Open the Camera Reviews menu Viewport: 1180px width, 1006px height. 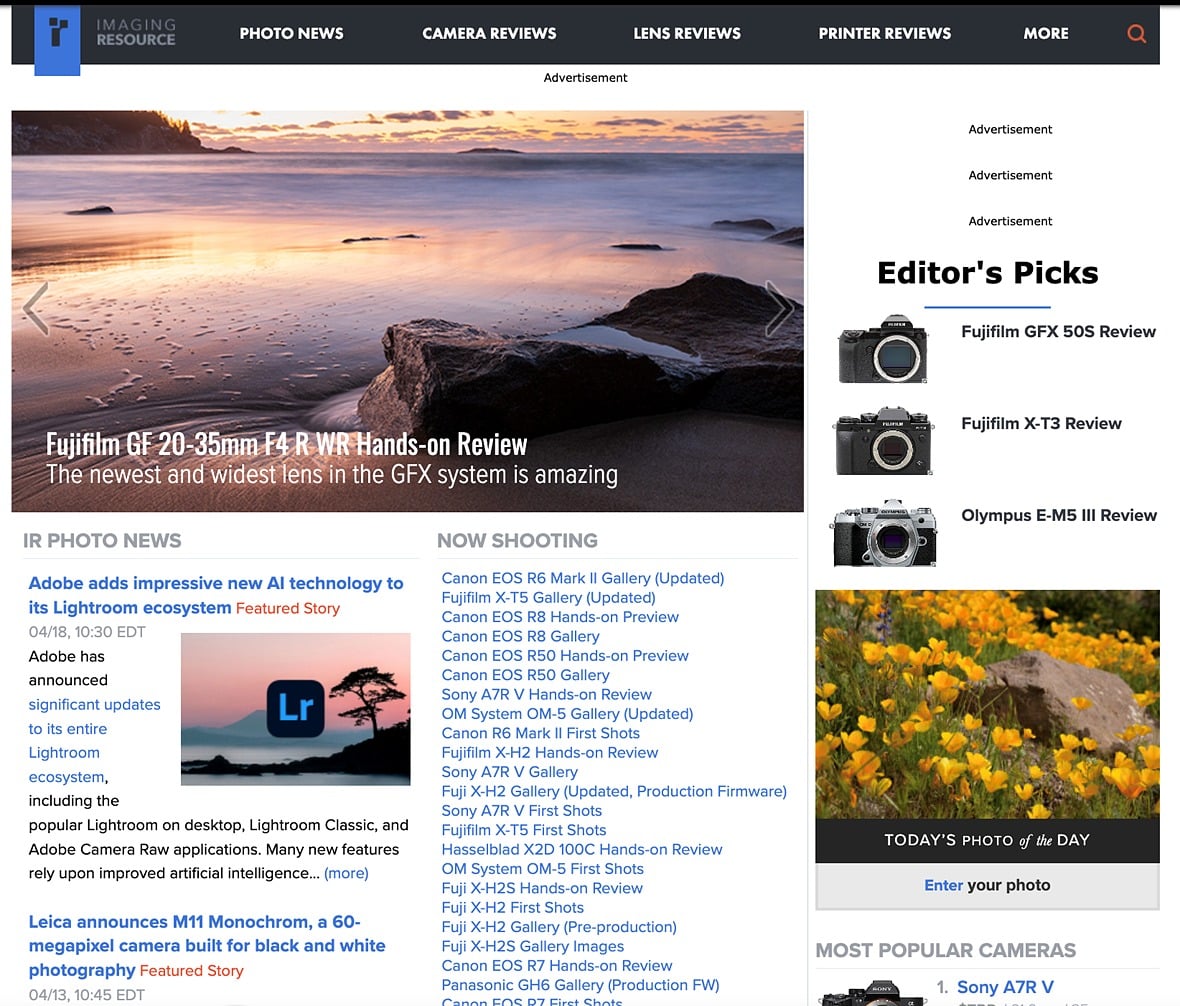tap(489, 33)
